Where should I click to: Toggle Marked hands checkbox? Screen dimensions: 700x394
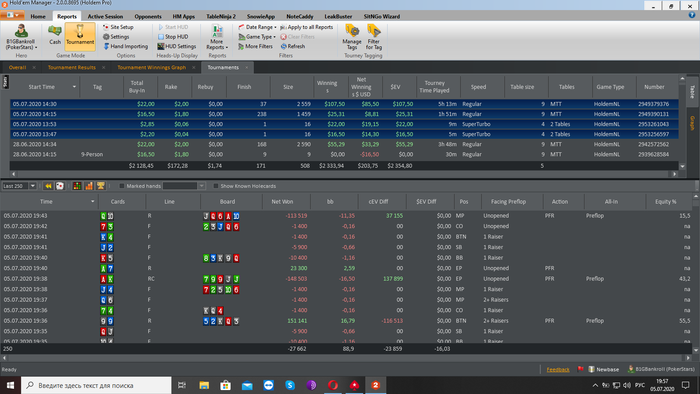coord(121,186)
